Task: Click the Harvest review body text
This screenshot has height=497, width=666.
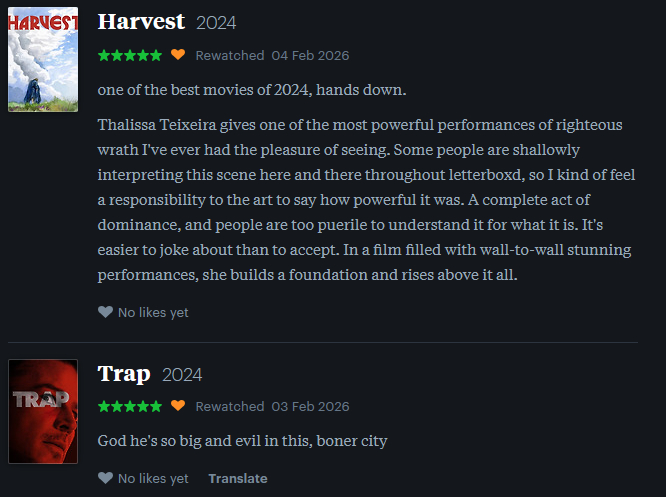Action: [x=360, y=194]
